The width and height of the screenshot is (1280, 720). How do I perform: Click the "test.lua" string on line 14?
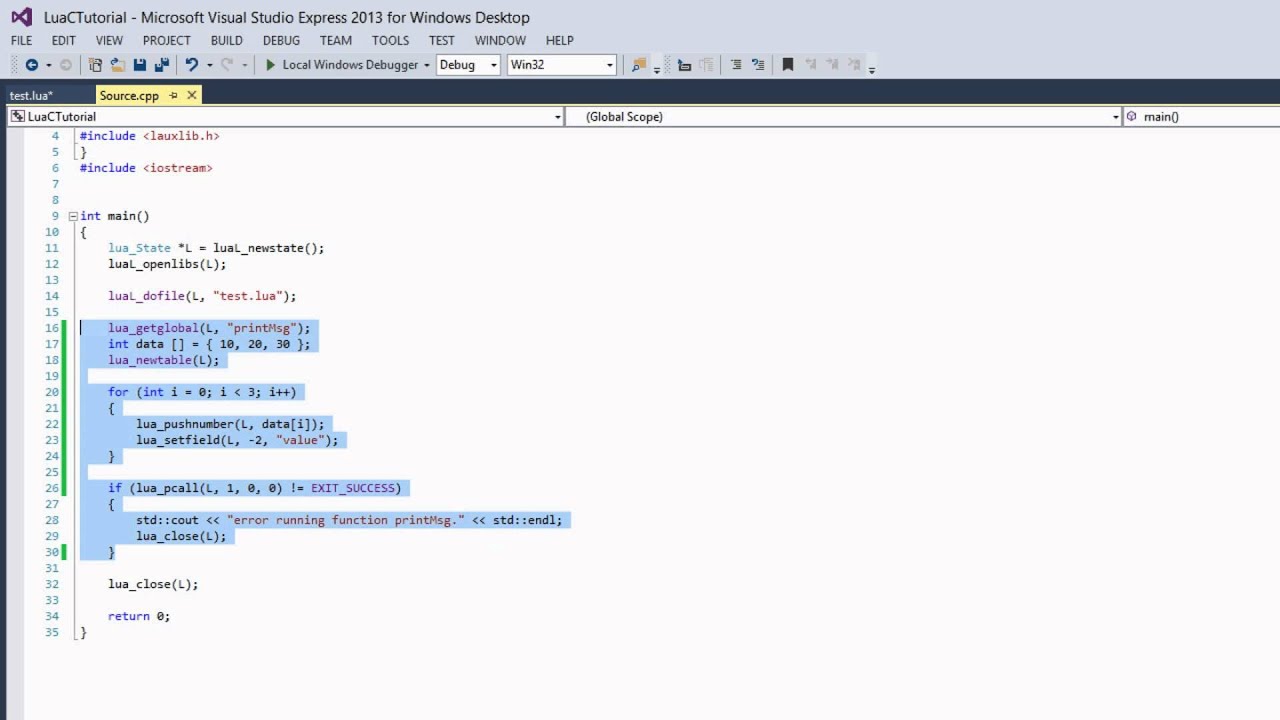[248, 296]
